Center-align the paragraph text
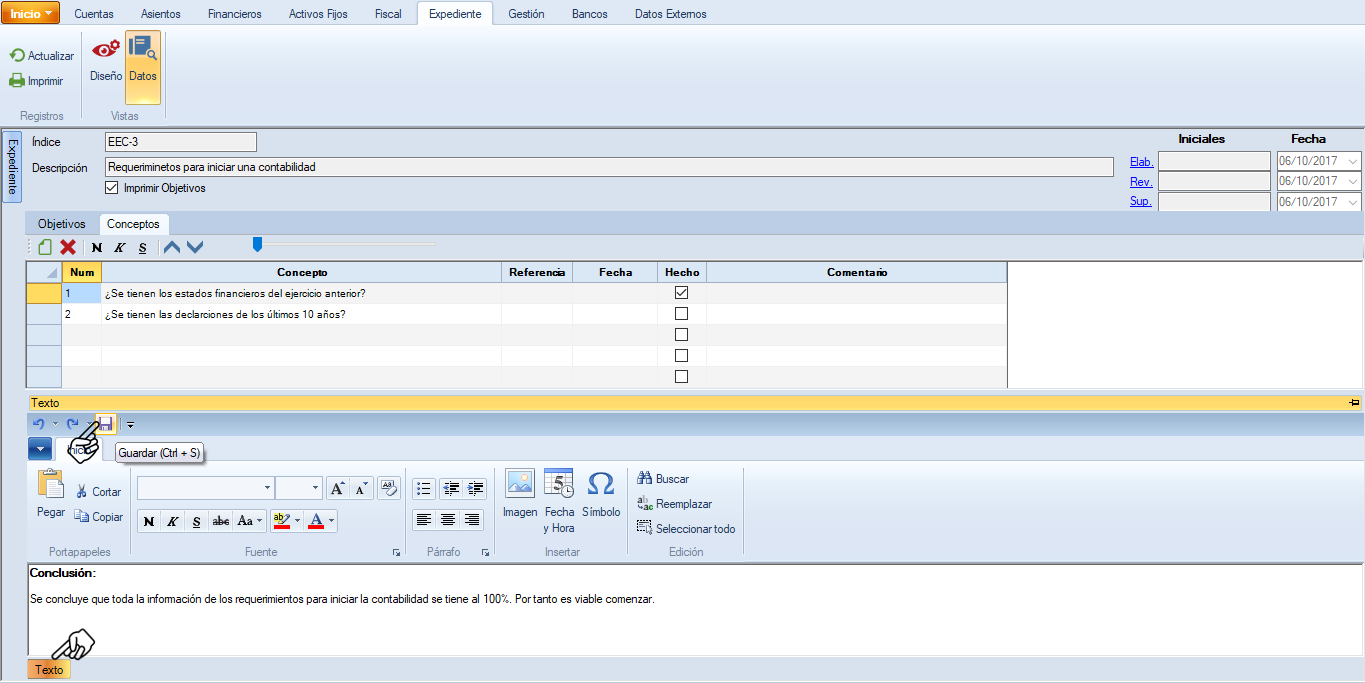The height and width of the screenshot is (683, 1365). (448, 520)
